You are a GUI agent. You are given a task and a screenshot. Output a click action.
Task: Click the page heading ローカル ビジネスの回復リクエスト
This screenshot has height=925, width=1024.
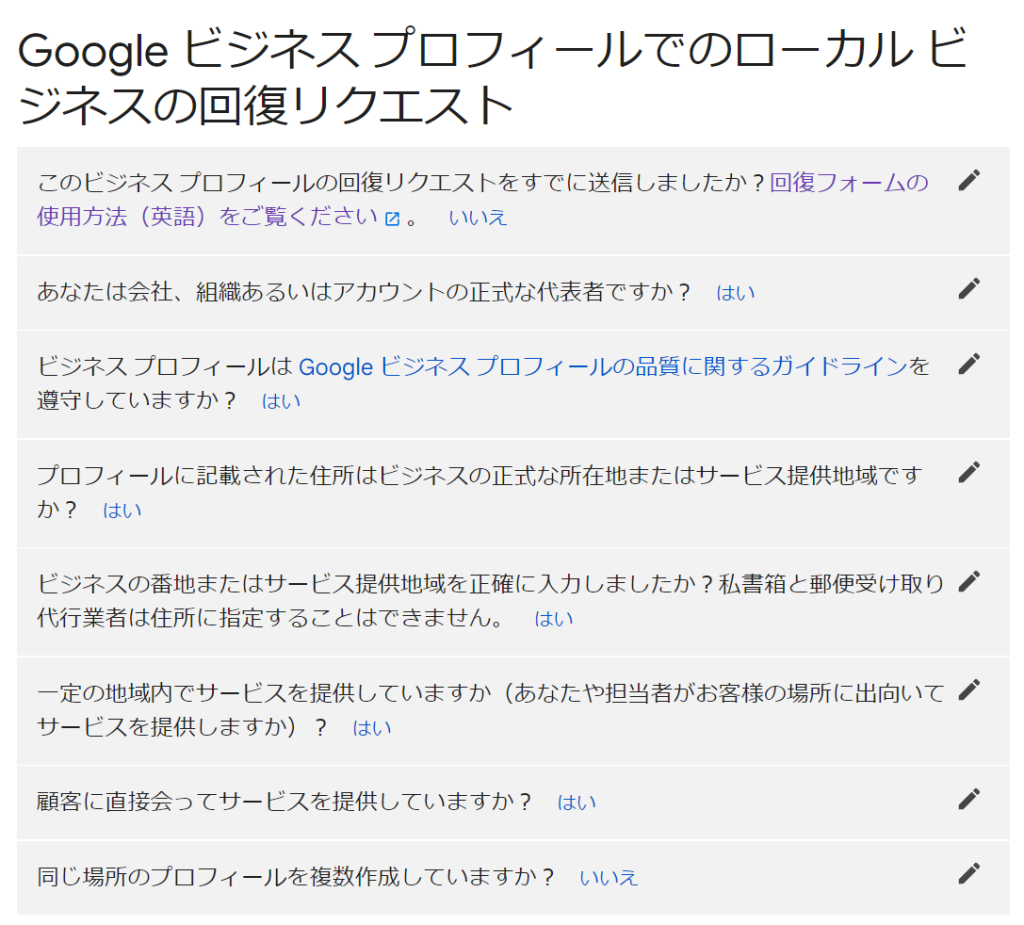coord(490,78)
